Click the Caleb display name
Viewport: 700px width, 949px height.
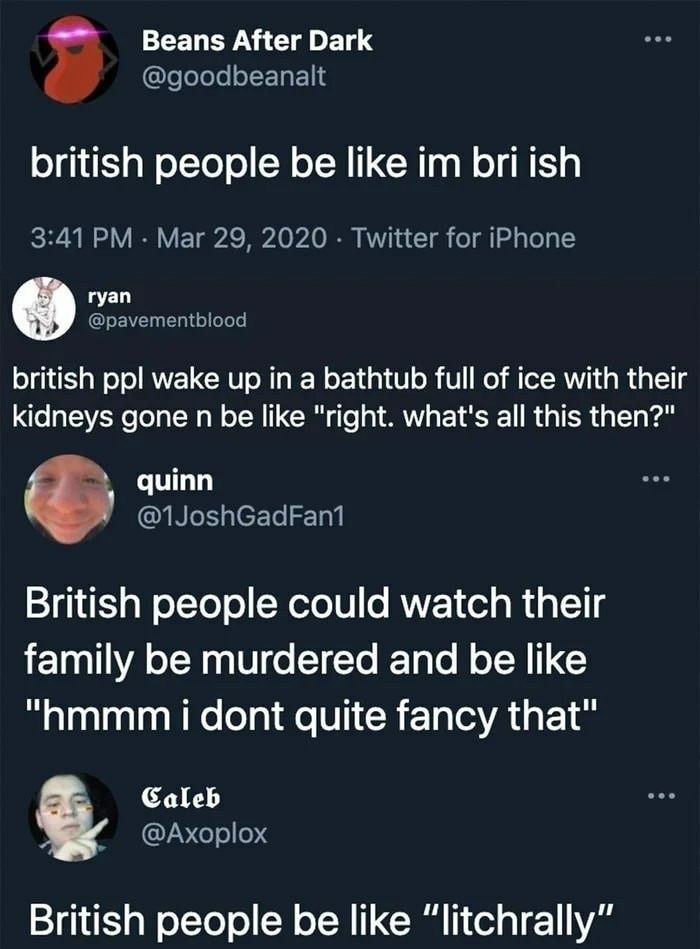(180, 798)
